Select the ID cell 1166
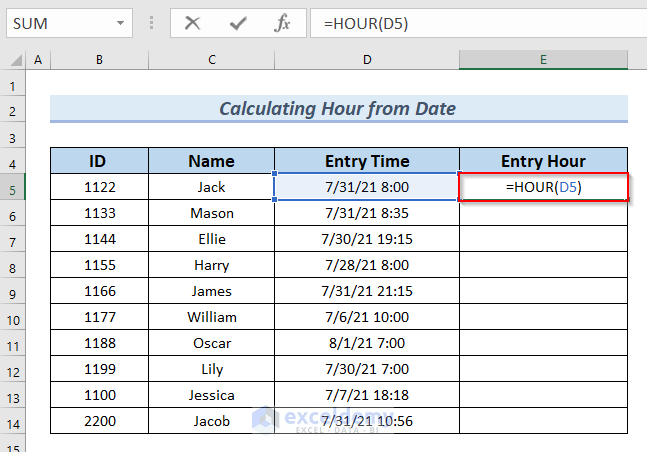Image resolution: width=647 pixels, height=452 pixels. (99, 291)
